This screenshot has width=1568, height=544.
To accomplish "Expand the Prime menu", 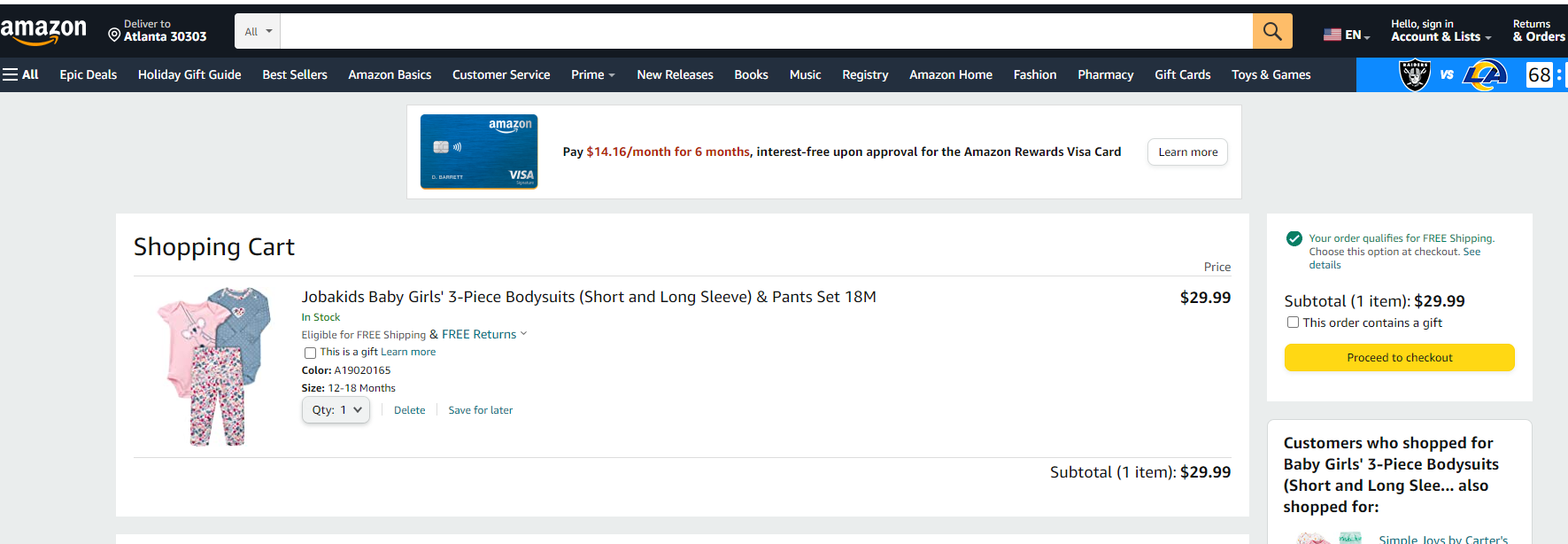I will (x=592, y=75).
